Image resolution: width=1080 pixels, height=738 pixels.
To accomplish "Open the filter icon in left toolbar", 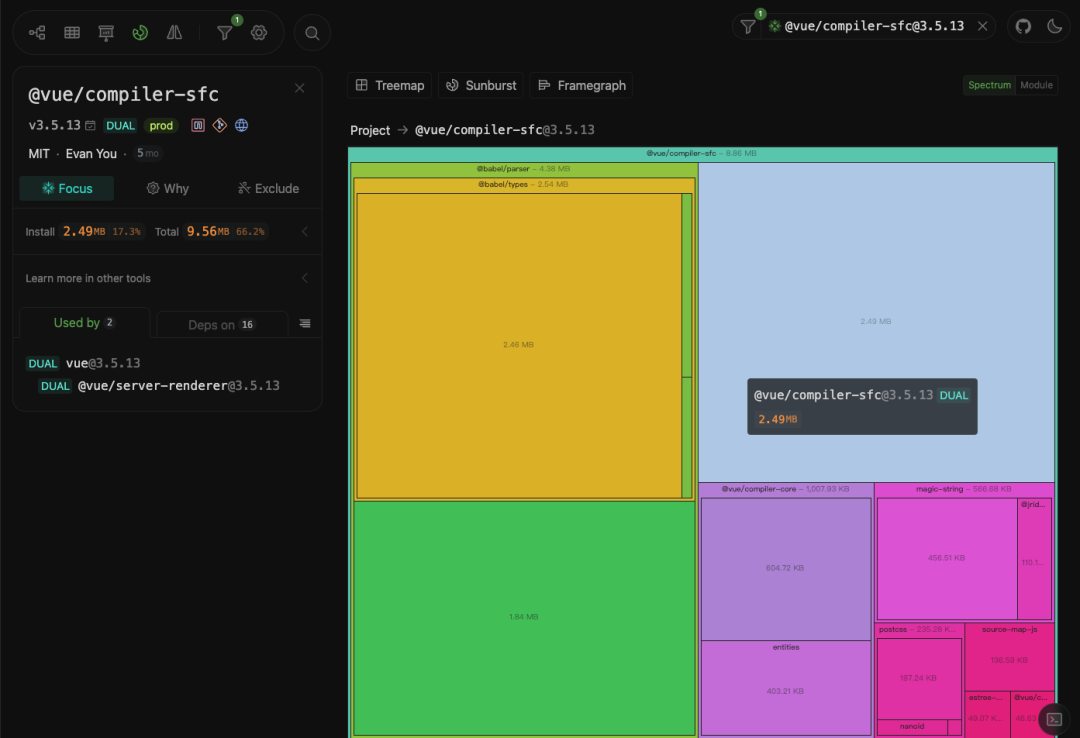I will pos(225,32).
